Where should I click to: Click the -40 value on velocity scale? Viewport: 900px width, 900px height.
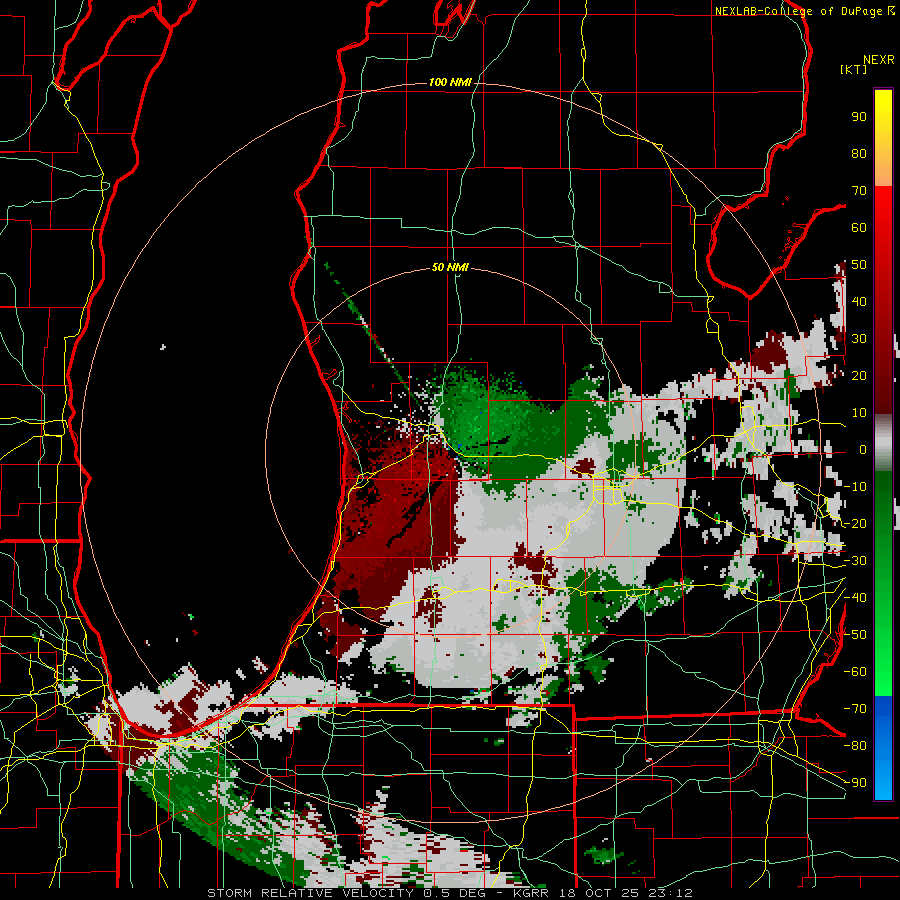pyautogui.click(x=855, y=598)
